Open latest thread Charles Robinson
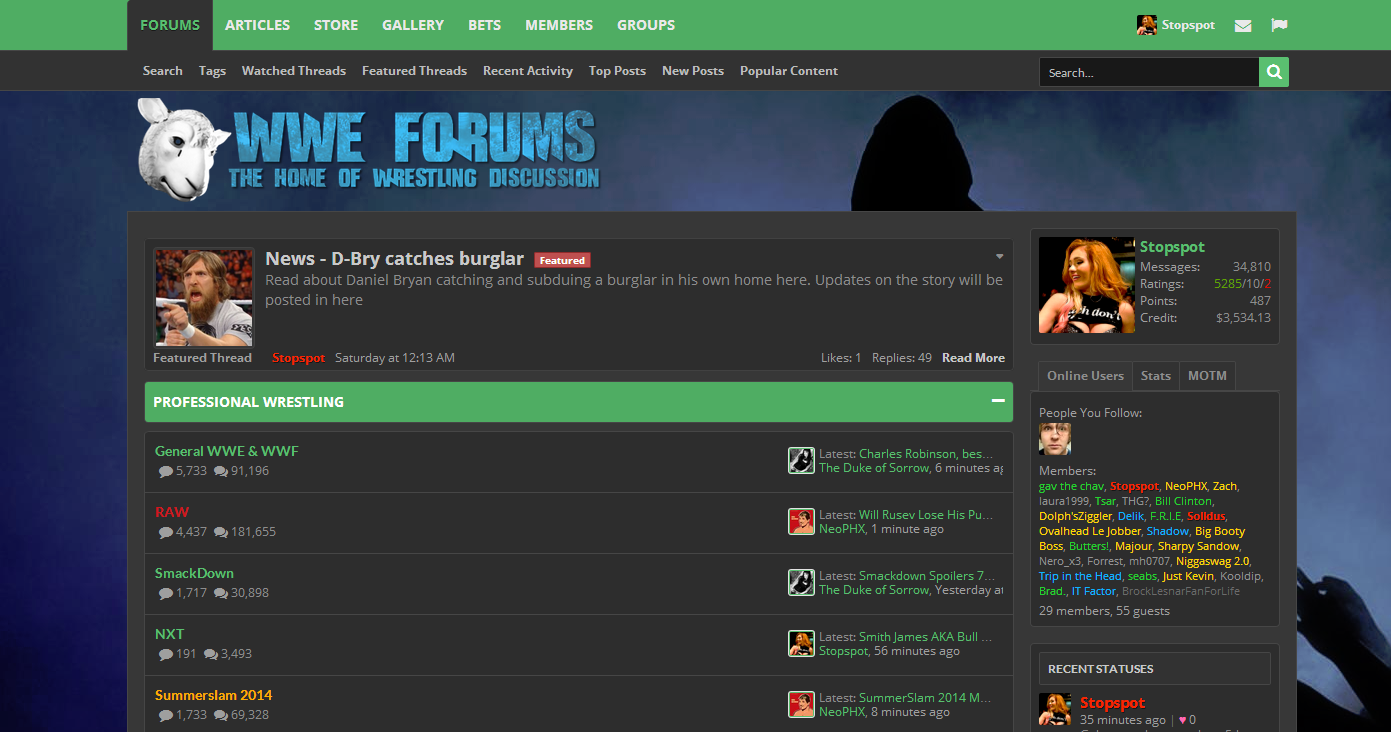The width and height of the screenshot is (1391, 732). click(x=926, y=454)
